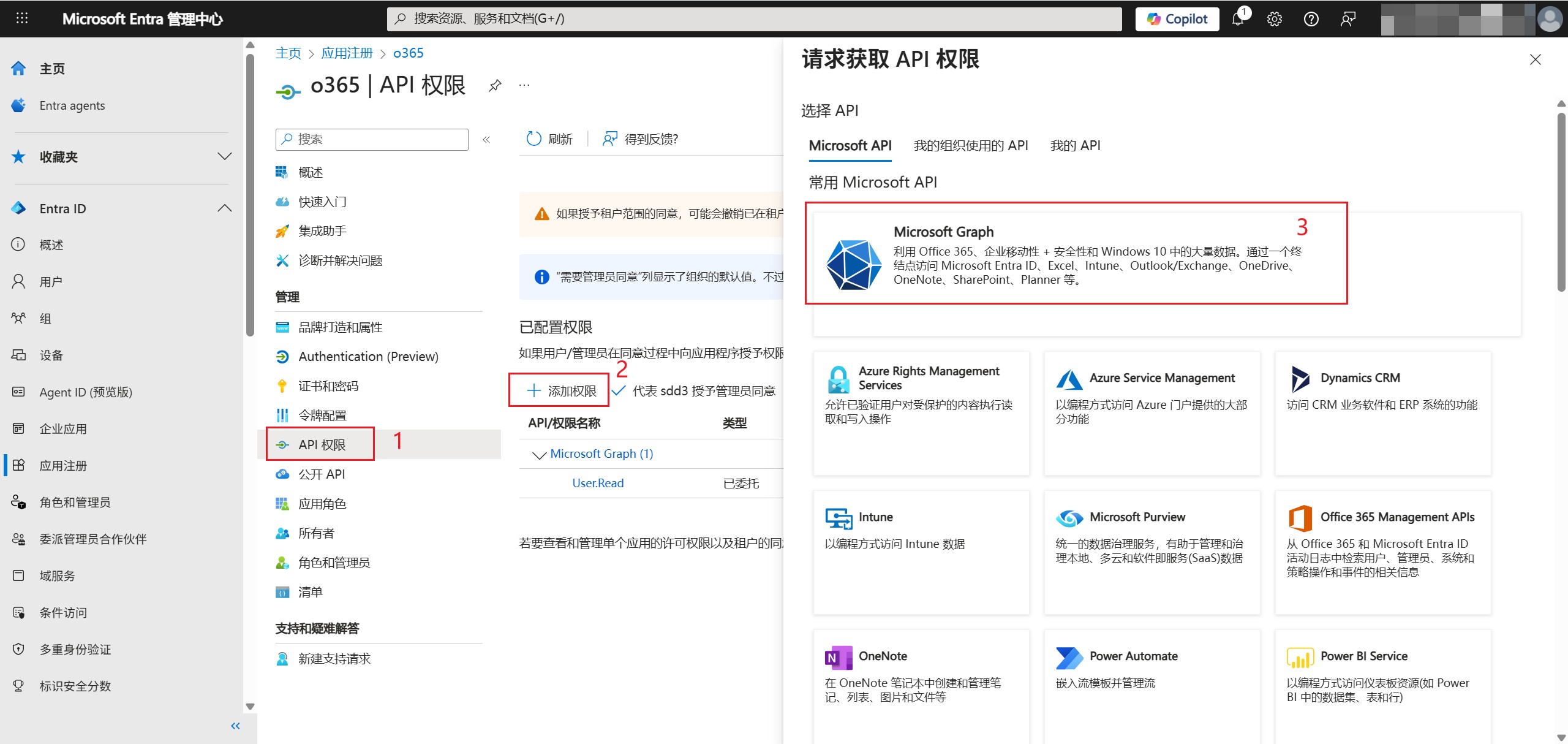Click 代表 sdd3 授予管理员同意 button
This screenshot has width=1568, height=744.
(x=695, y=391)
